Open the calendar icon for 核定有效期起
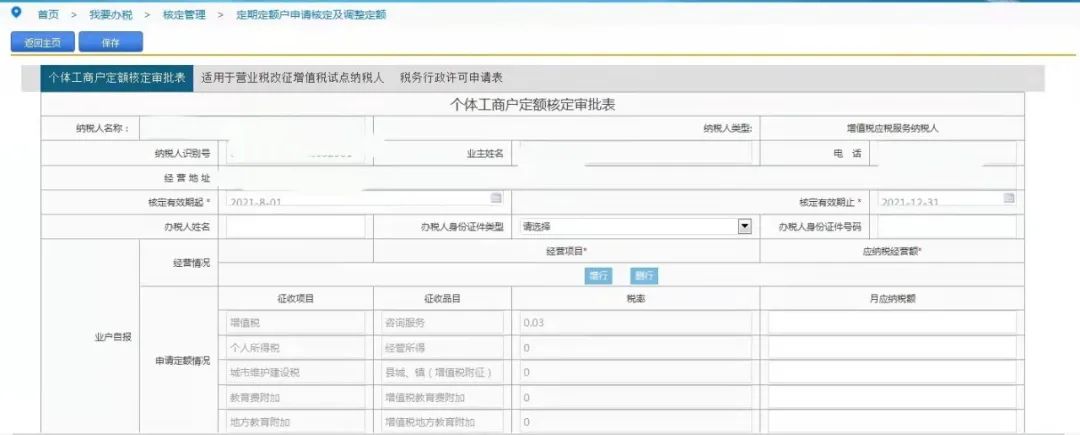Viewport: 1080px width, 435px height. pos(496,198)
